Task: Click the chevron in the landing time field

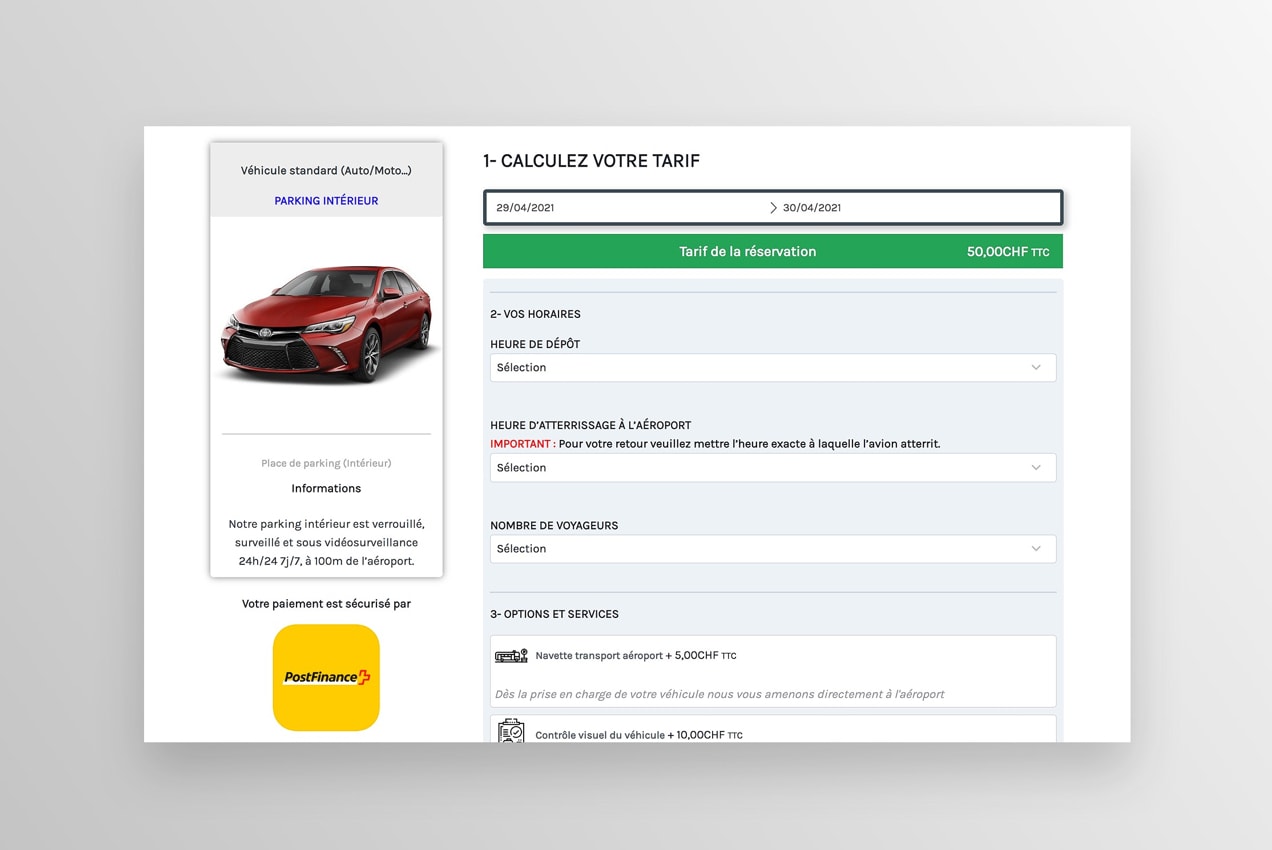Action: click(x=1036, y=467)
